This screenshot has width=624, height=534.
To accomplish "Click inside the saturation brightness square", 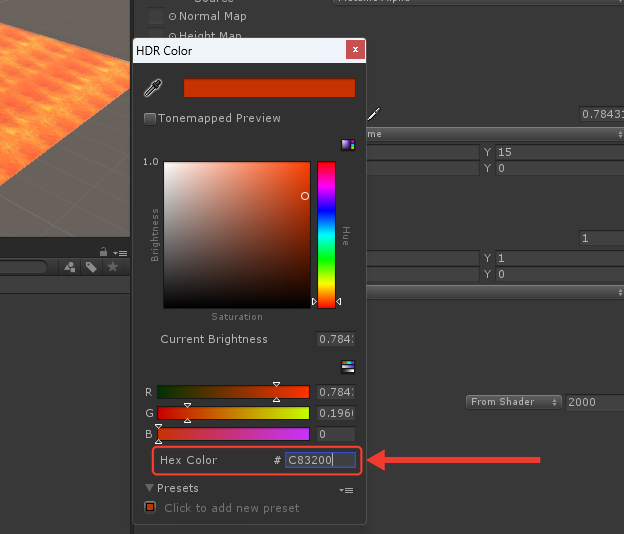I will (237, 235).
